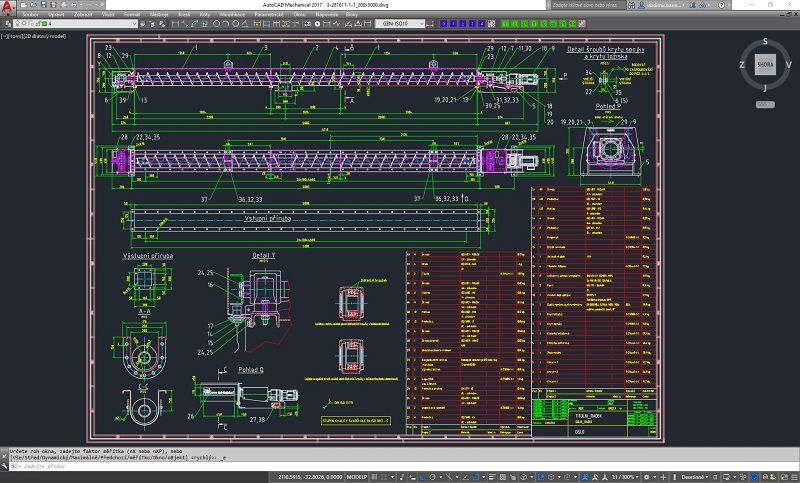The height and width of the screenshot is (483, 800).
Task: Open the Formát menu
Action: (x=133, y=15)
